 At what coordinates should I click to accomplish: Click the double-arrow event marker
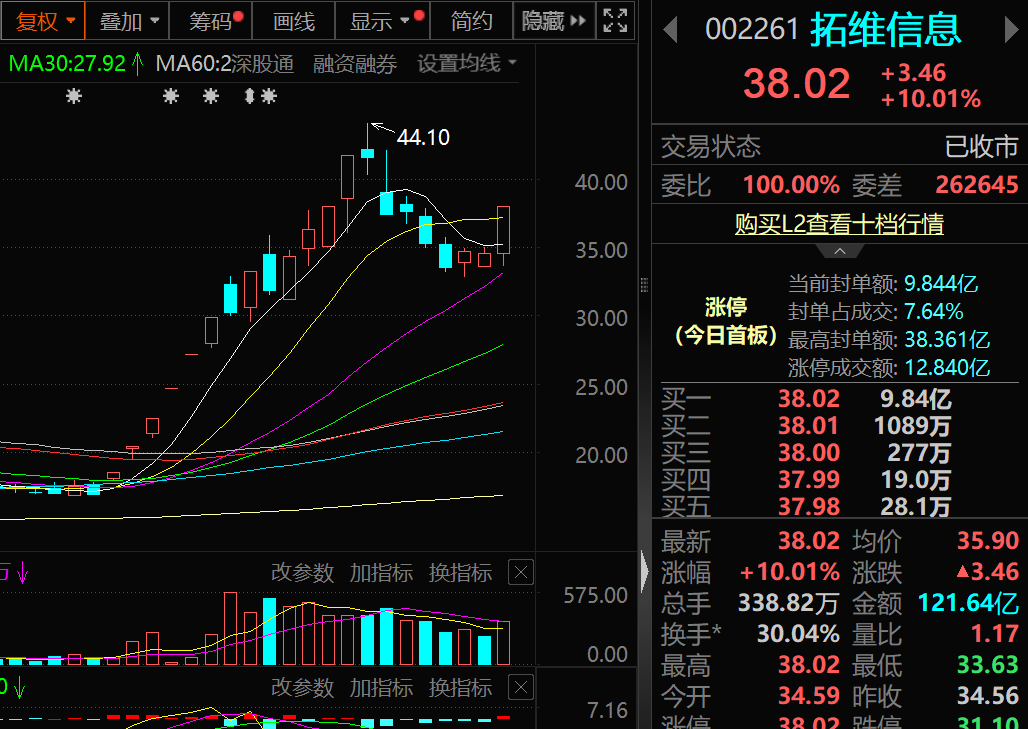tap(249, 97)
